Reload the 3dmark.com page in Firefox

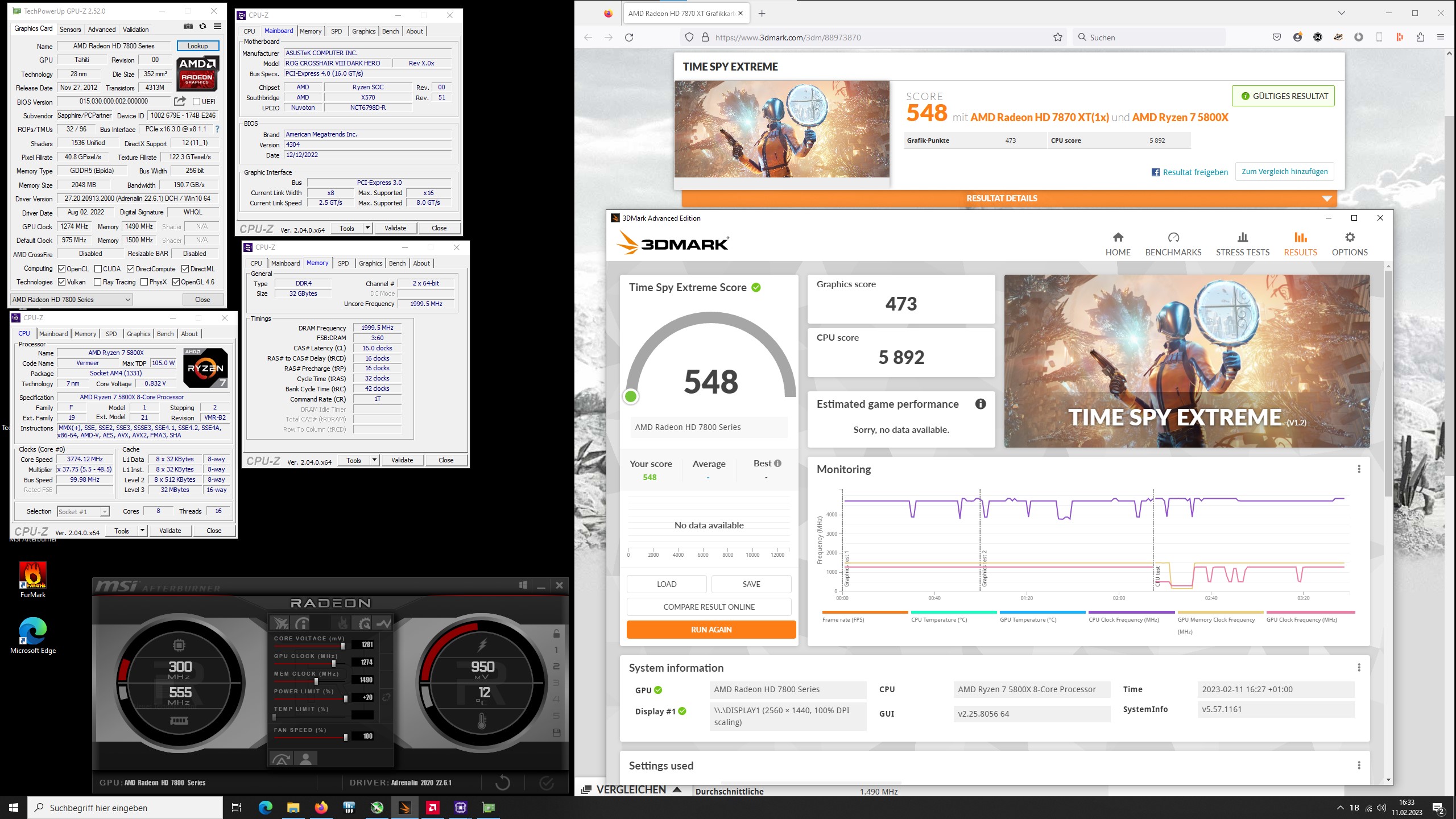click(x=629, y=37)
